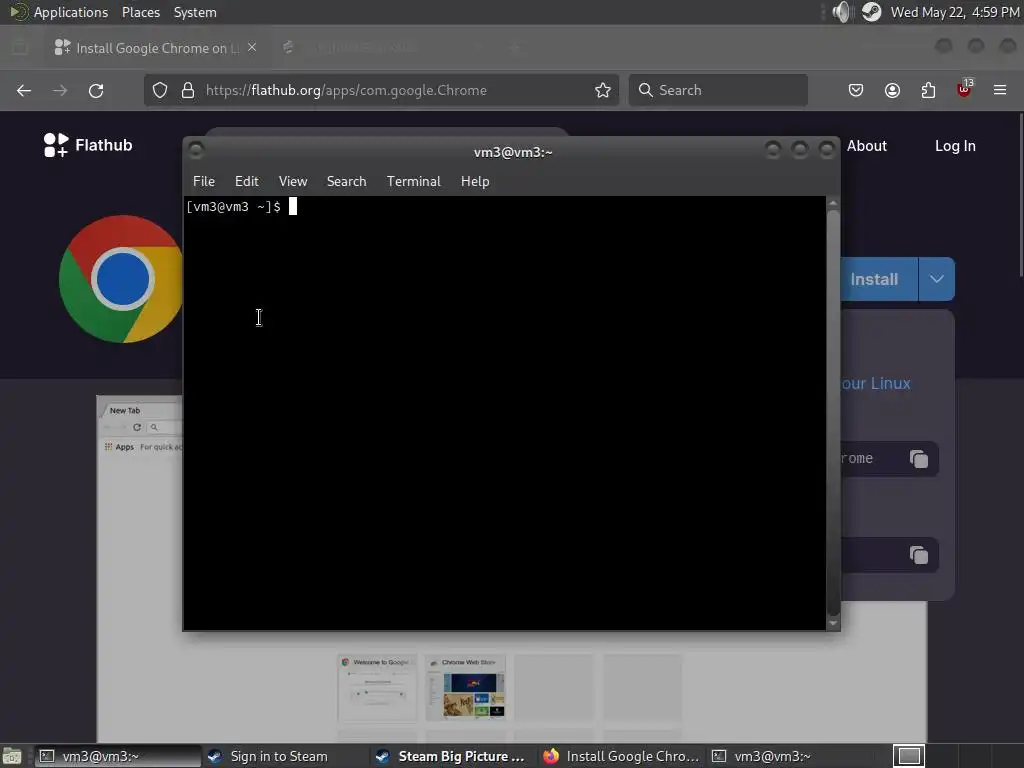This screenshot has width=1024, height=768.
Task: Open the Pocket save icon
Action: pos(856,90)
